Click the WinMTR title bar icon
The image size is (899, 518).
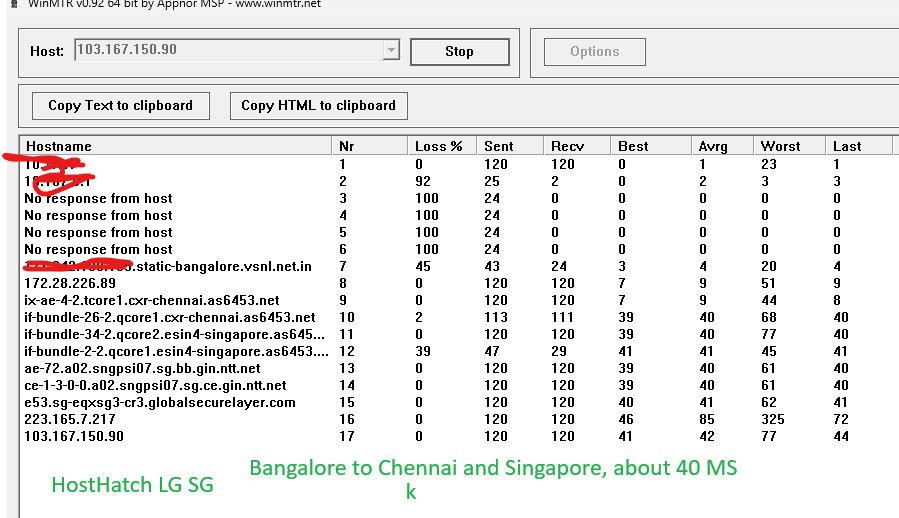[x=14, y=3]
